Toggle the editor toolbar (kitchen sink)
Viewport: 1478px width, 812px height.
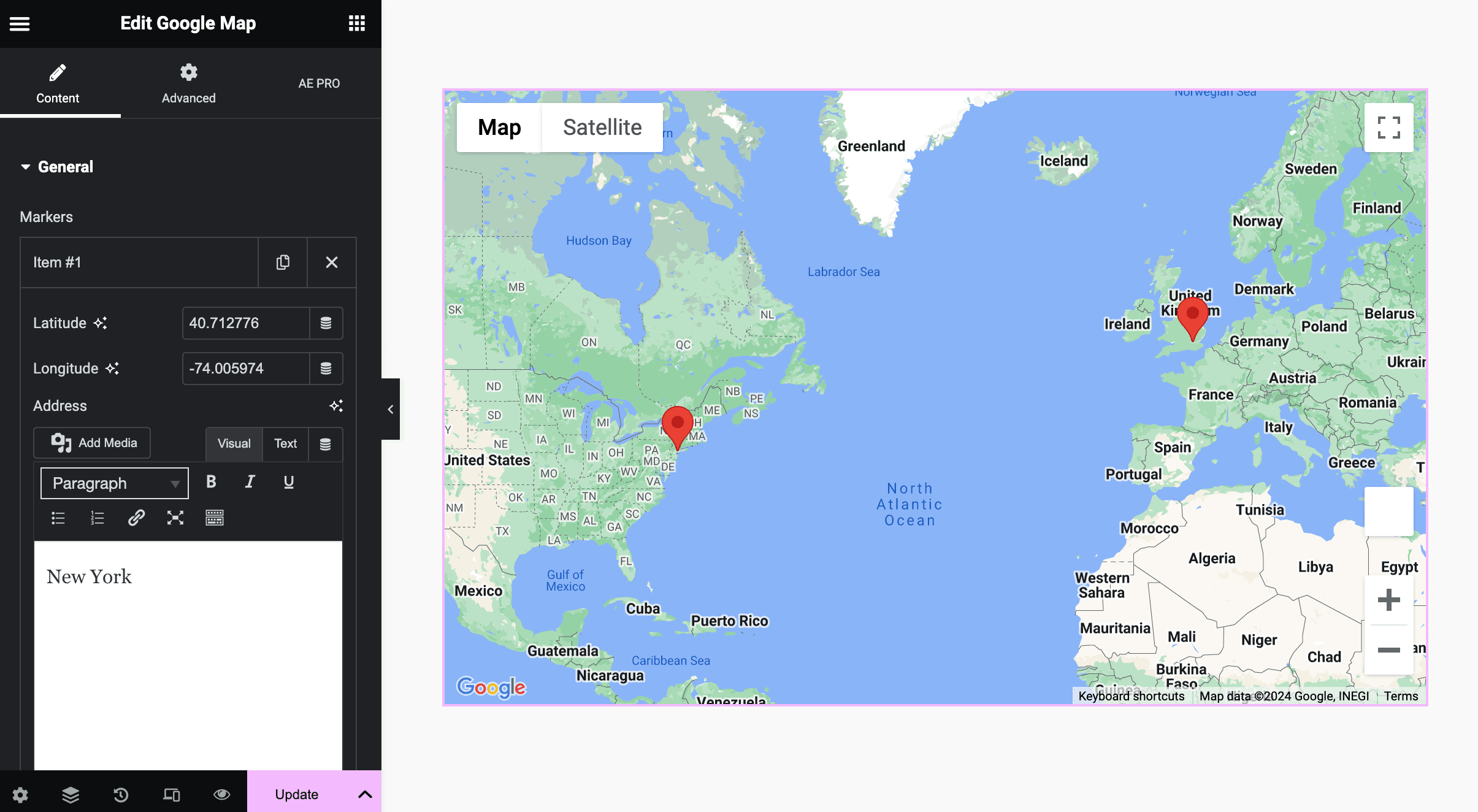[x=215, y=518]
